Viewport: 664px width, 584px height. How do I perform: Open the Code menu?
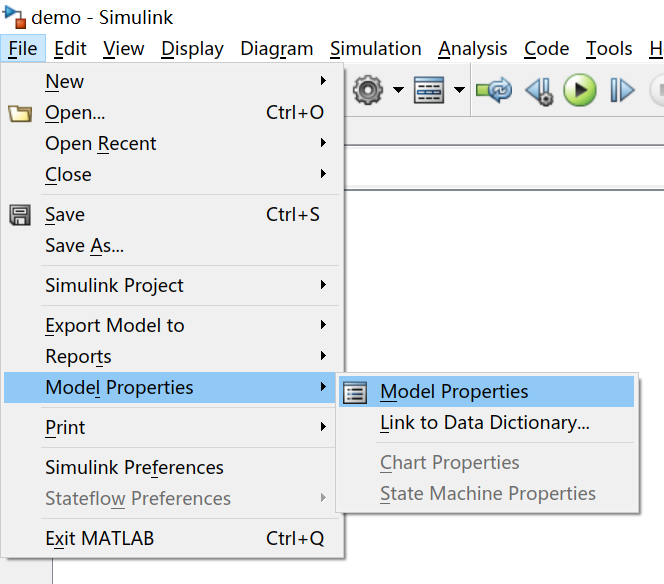click(546, 48)
